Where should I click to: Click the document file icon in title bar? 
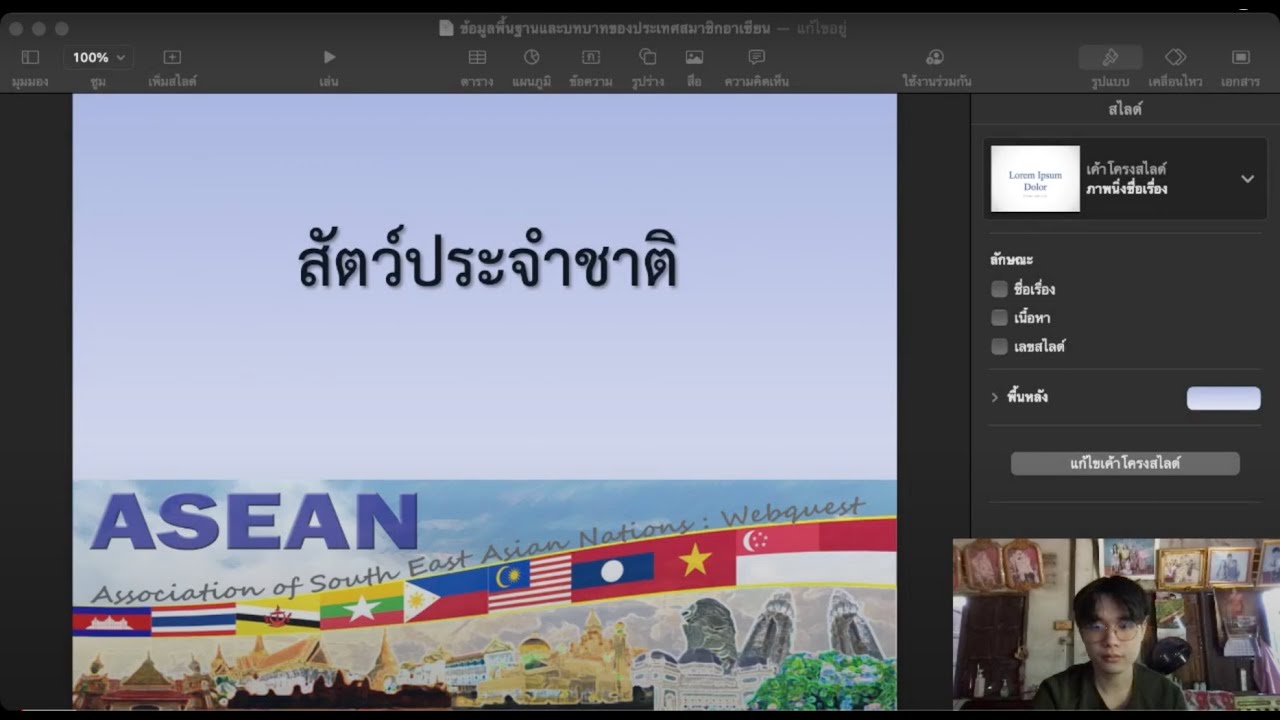click(446, 28)
